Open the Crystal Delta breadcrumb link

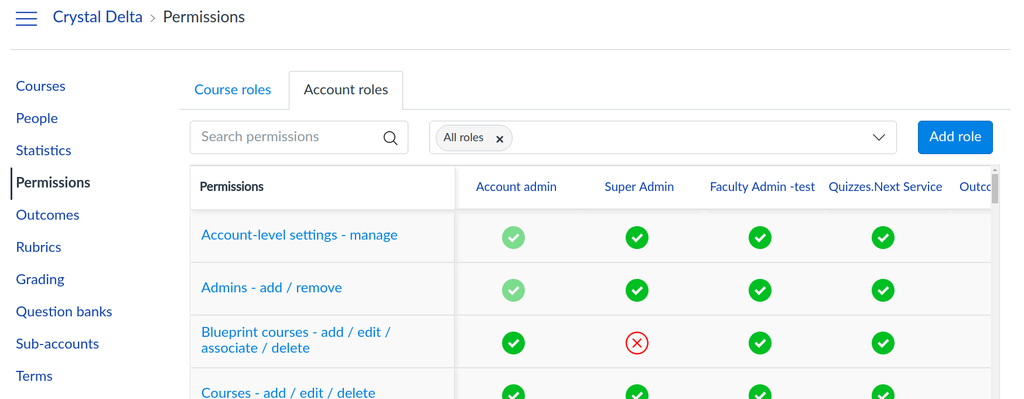[97, 18]
